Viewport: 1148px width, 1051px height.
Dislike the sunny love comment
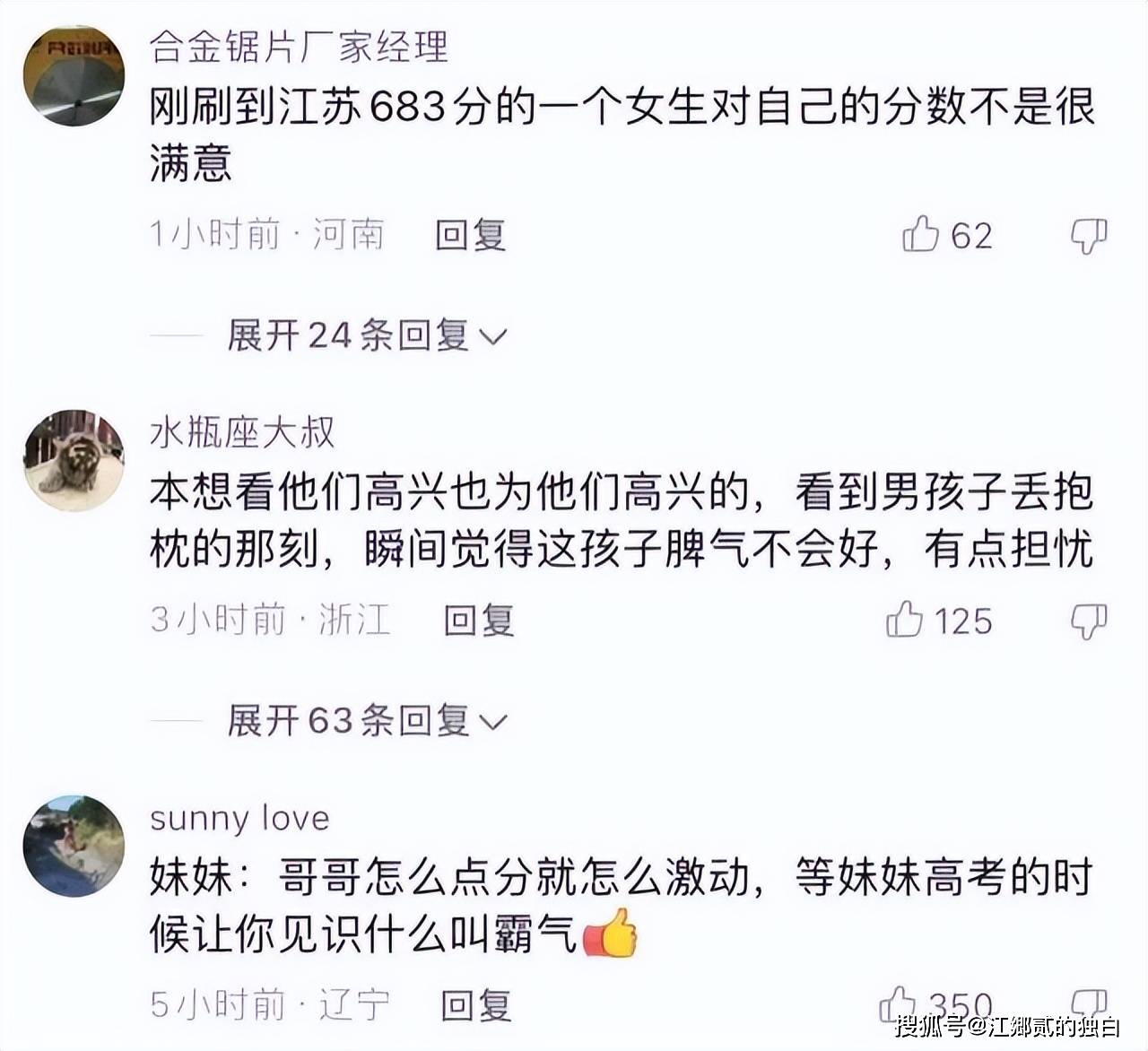pyautogui.click(x=1089, y=1004)
